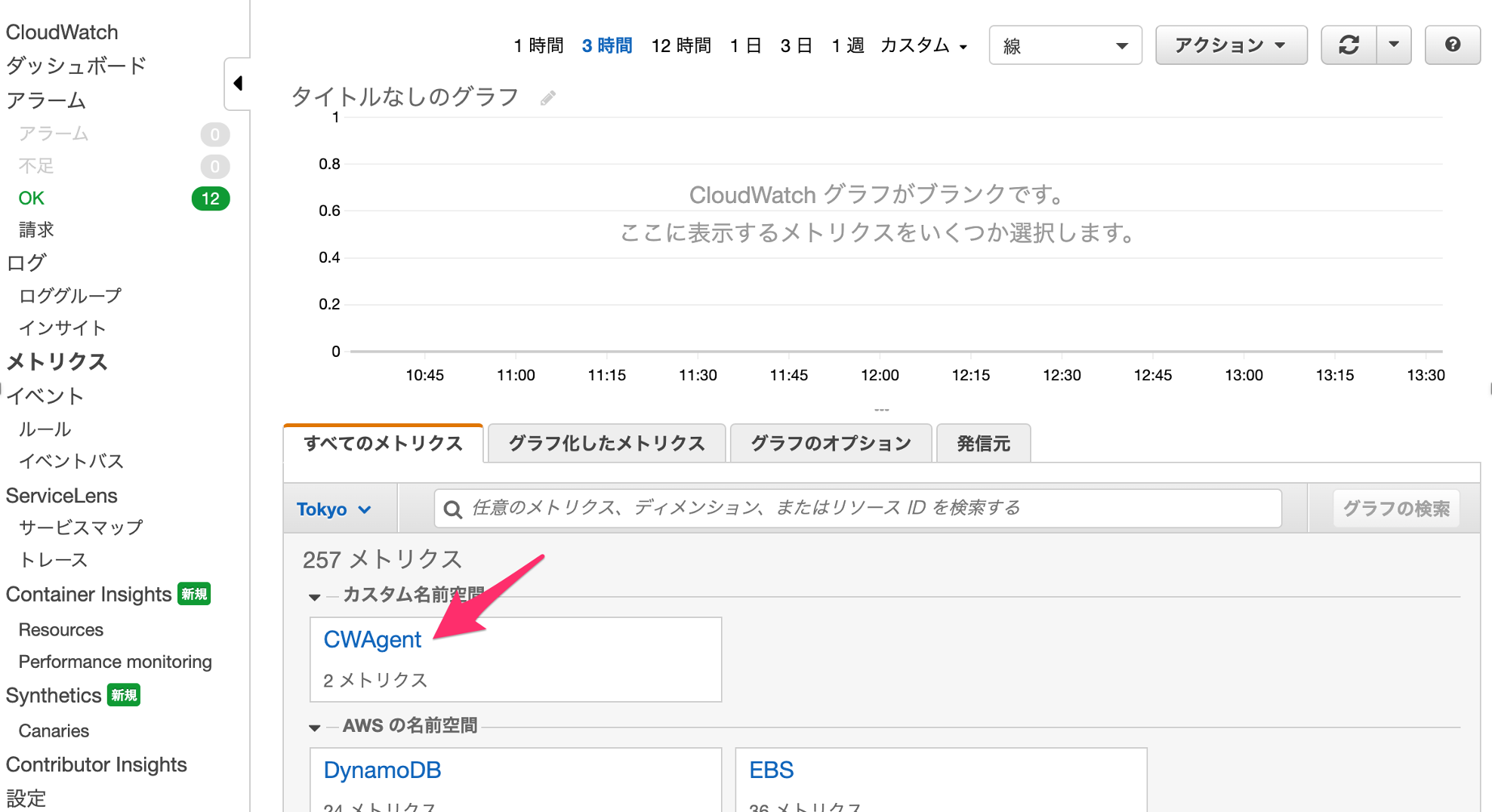Open メトリクス in the sidebar
This screenshot has height=812, width=1492.
(57, 362)
